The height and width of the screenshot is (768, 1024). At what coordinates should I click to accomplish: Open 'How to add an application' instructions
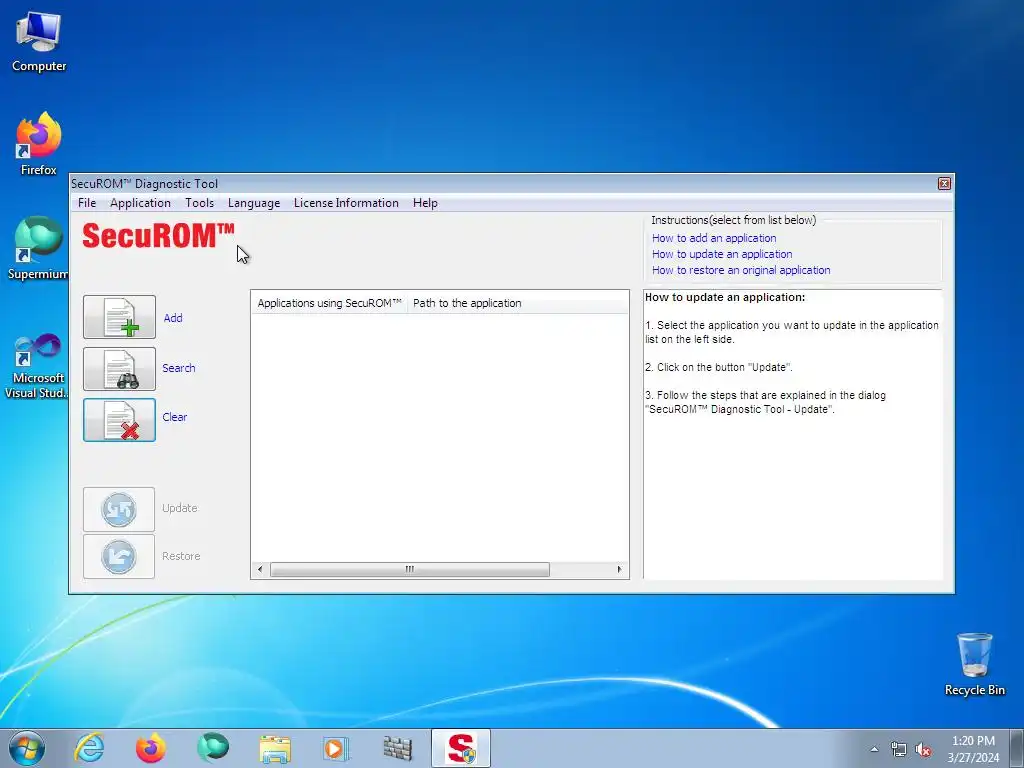[x=714, y=238]
